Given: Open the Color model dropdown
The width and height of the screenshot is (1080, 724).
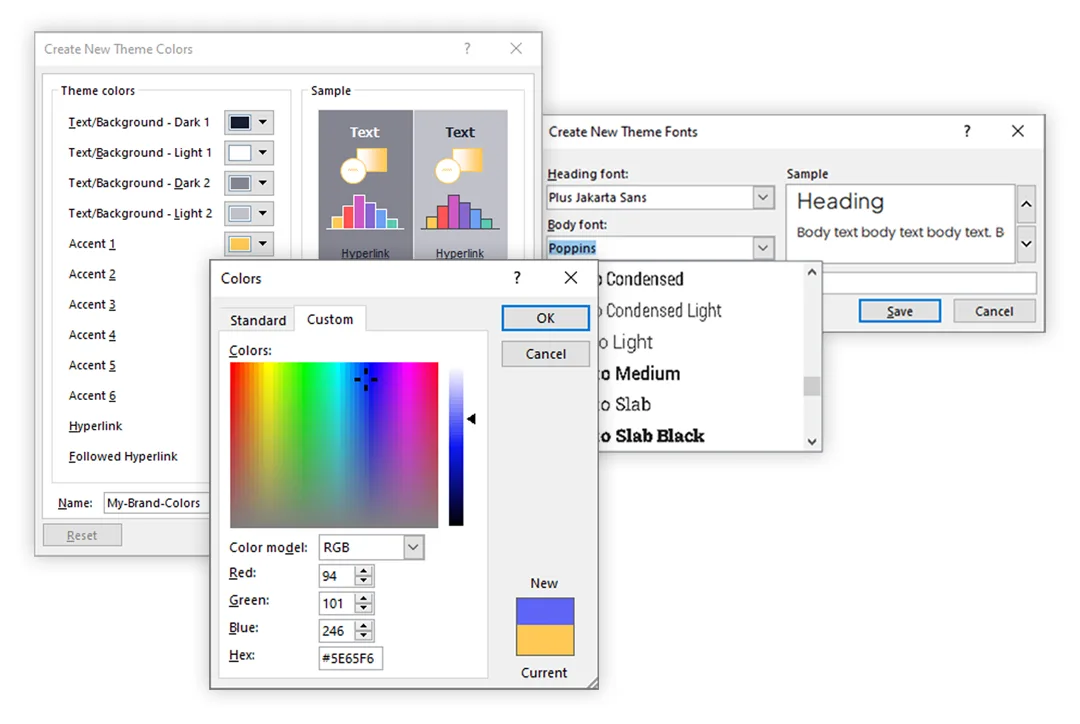Looking at the screenshot, I should (x=413, y=548).
